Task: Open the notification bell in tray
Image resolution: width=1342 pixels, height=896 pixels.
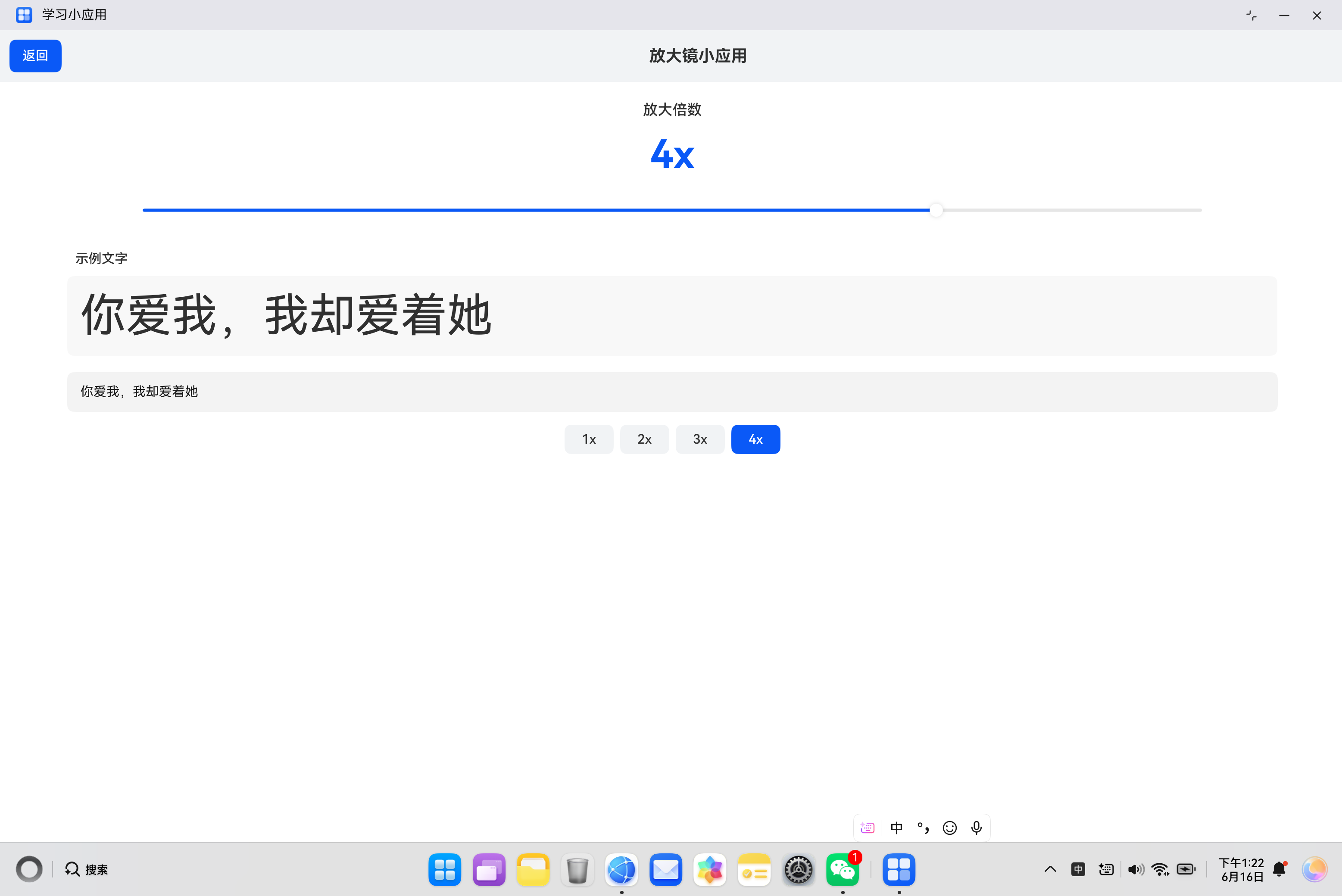Action: (1280, 869)
